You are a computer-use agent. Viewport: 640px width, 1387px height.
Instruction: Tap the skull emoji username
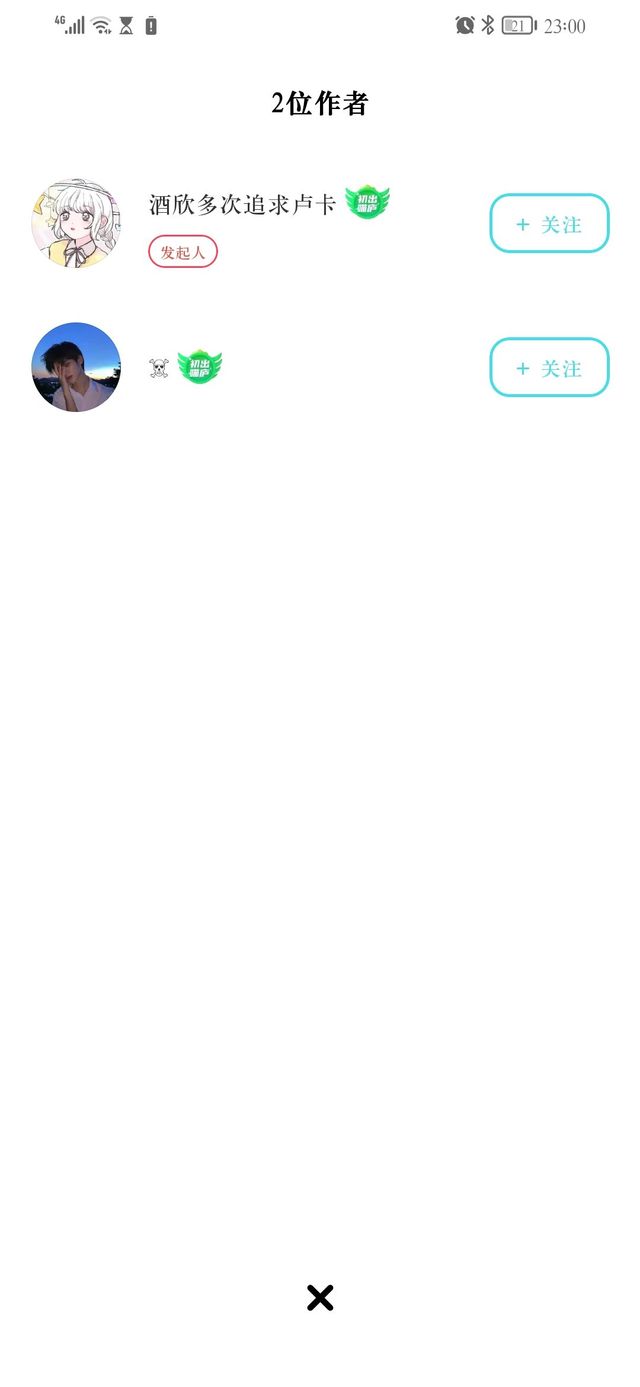pyautogui.click(x=158, y=368)
